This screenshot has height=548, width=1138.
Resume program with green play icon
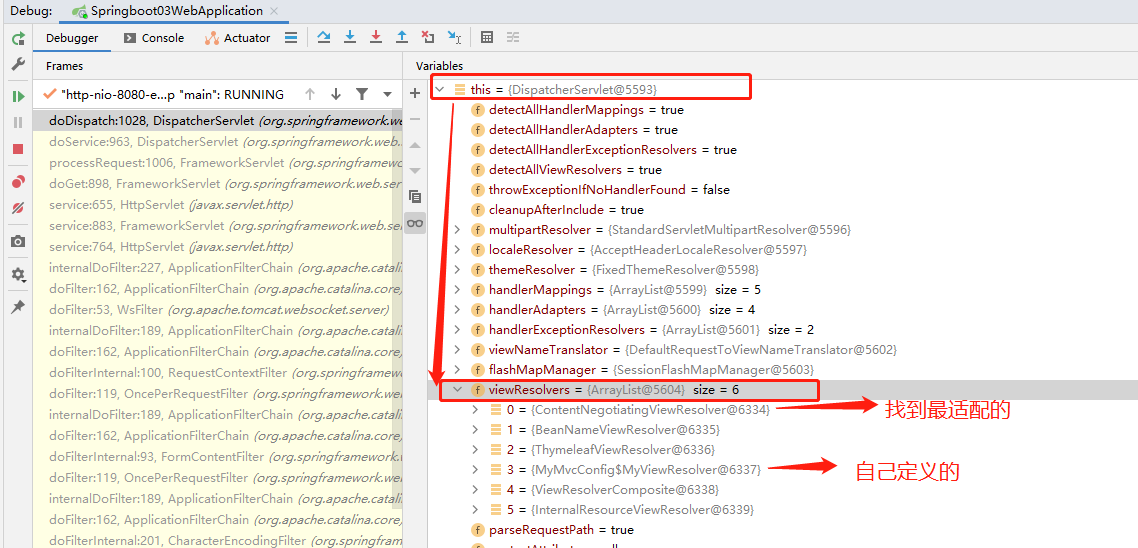18,97
